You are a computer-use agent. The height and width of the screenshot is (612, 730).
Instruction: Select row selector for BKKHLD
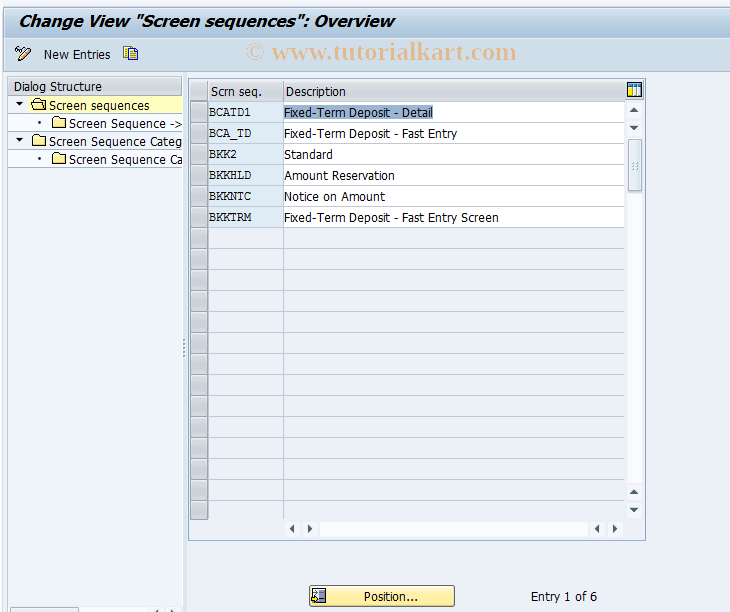click(199, 175)
